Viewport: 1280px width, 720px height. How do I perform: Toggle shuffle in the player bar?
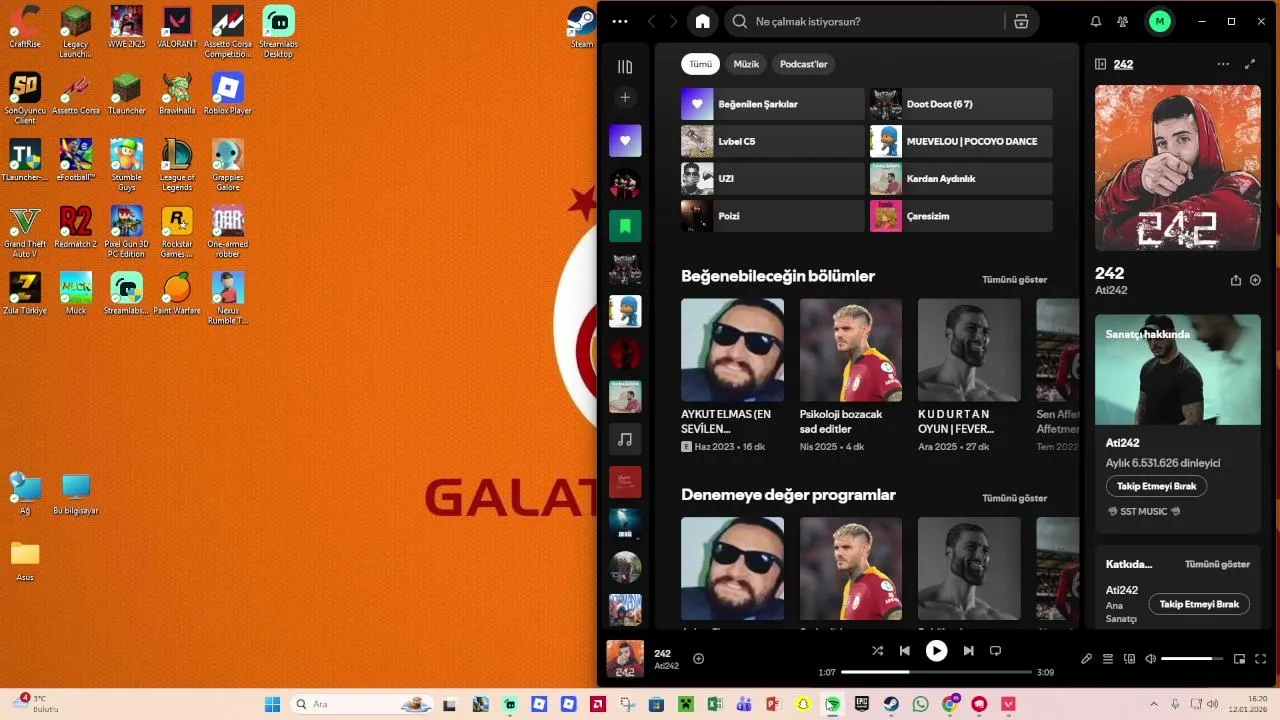877,651
